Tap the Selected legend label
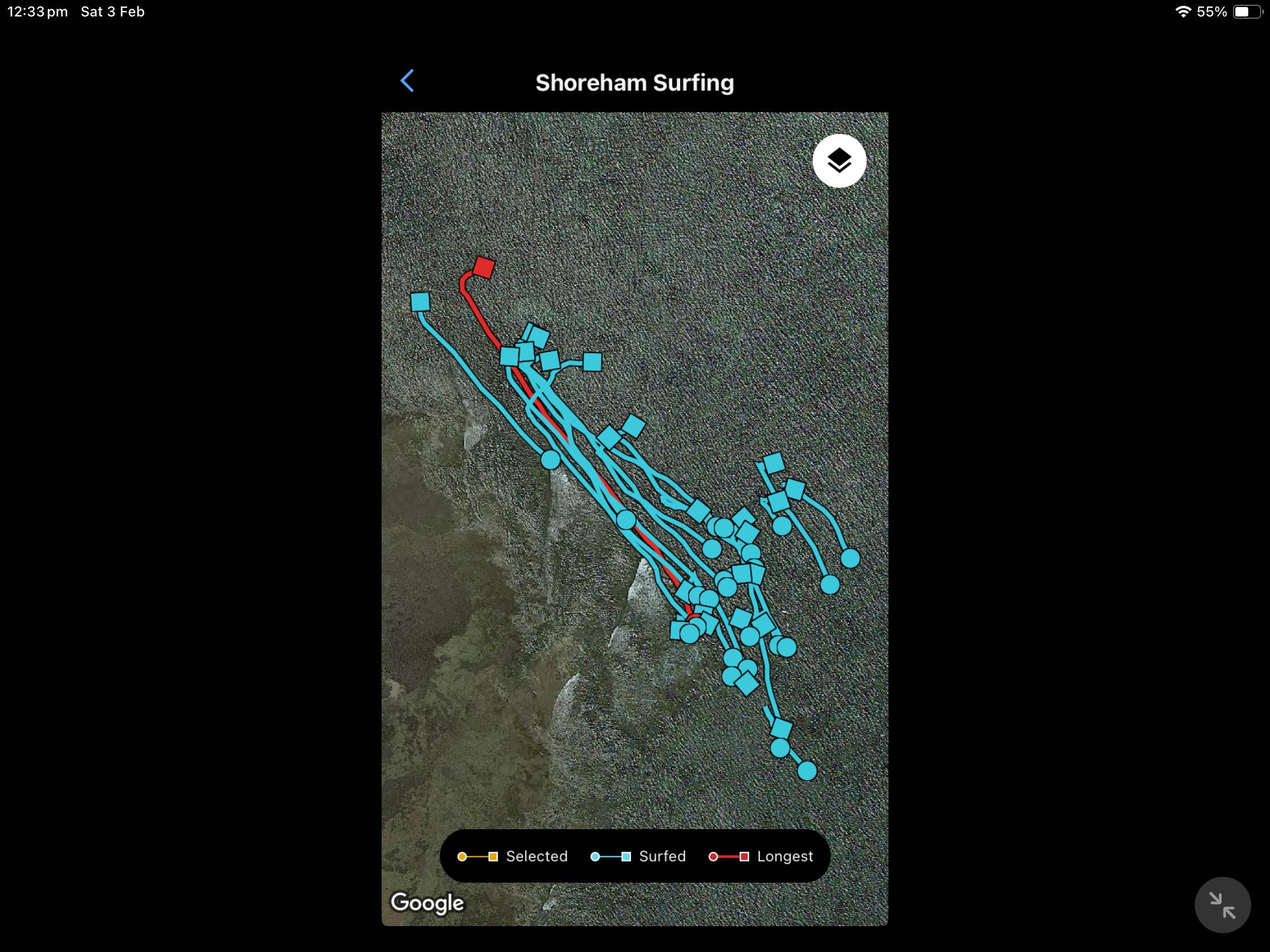 (x=536, y=856)
